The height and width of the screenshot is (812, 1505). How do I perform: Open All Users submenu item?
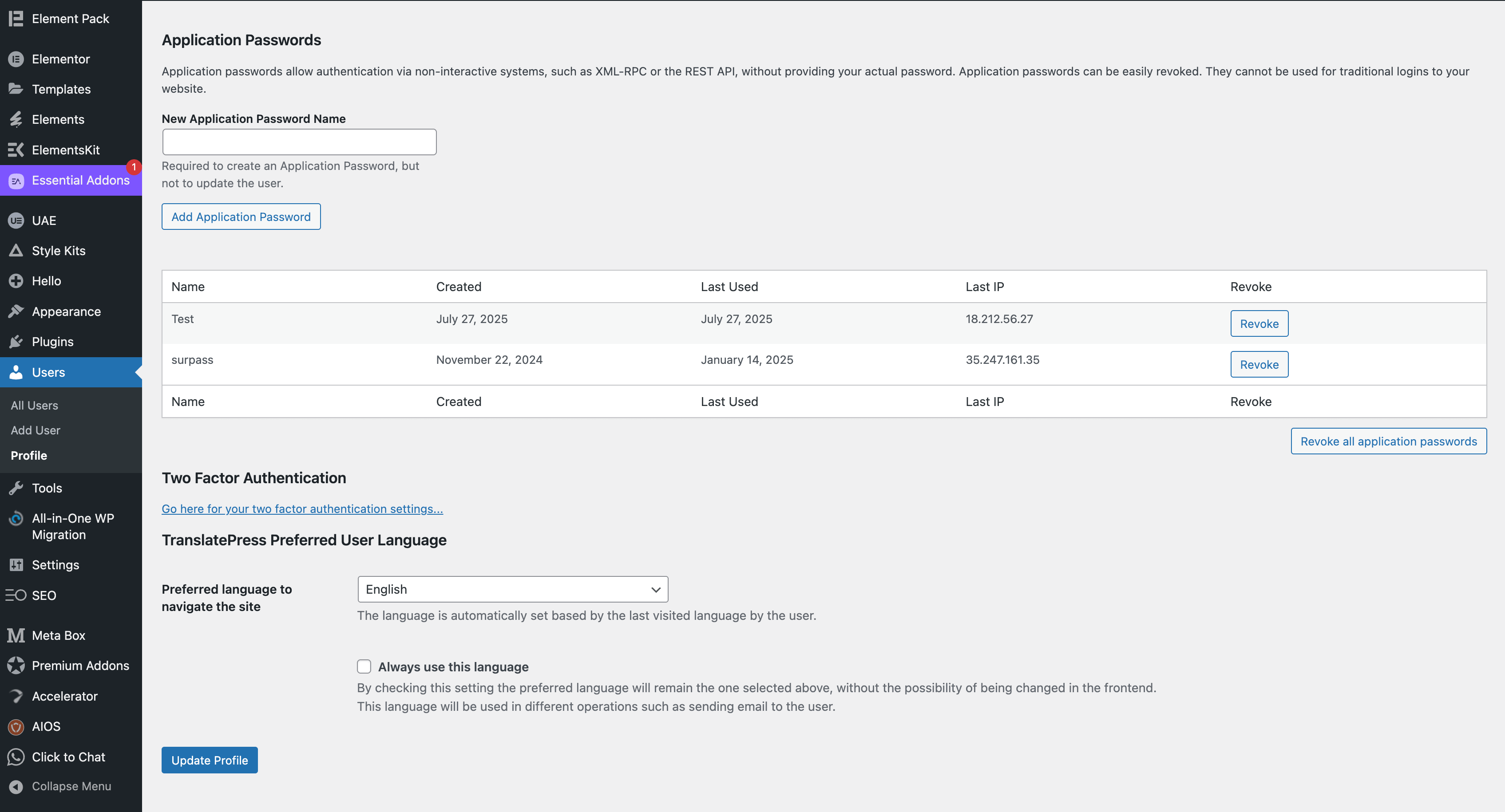(x=35, y=405)
